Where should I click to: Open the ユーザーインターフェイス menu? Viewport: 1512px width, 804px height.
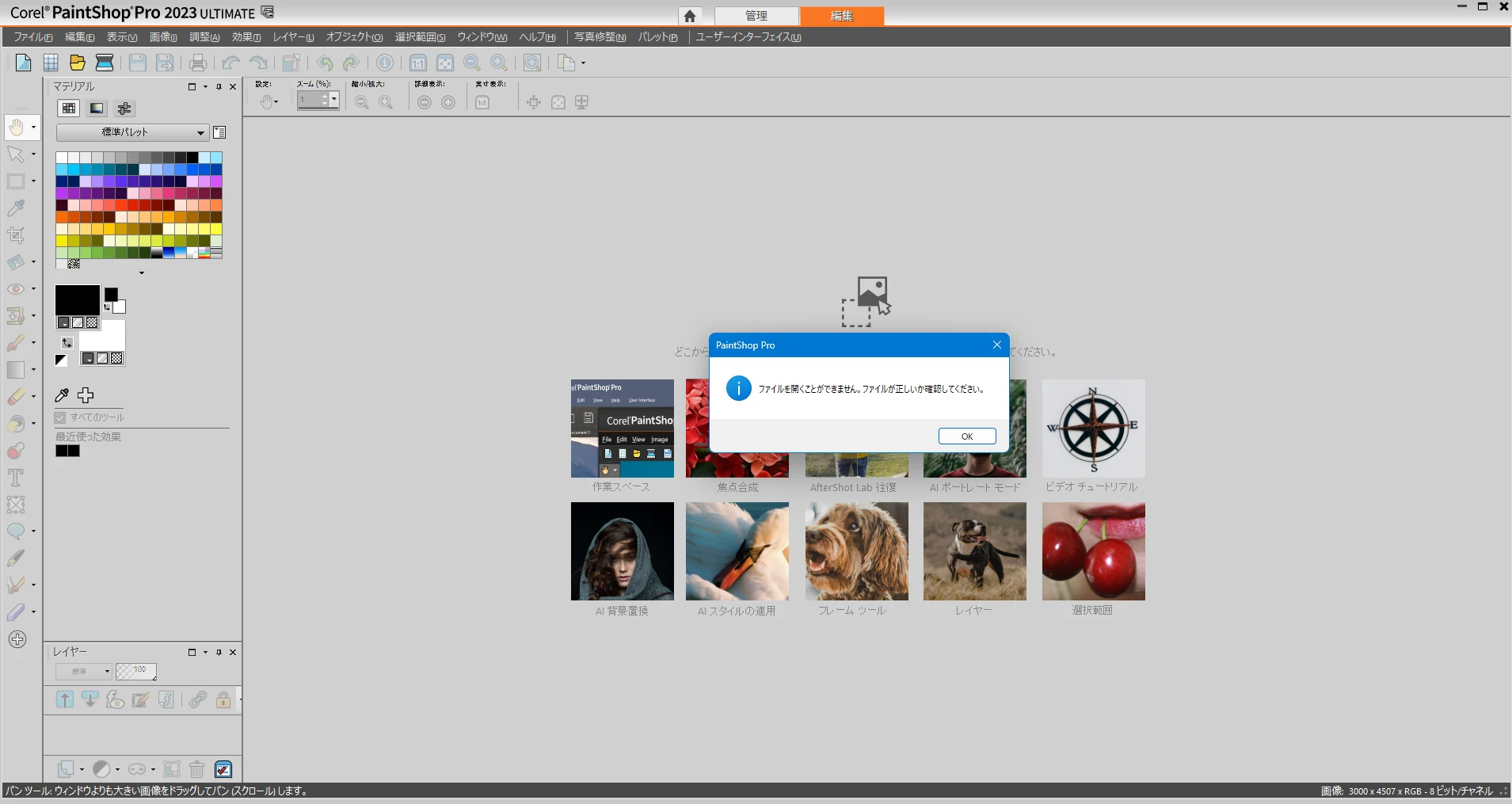748,37
